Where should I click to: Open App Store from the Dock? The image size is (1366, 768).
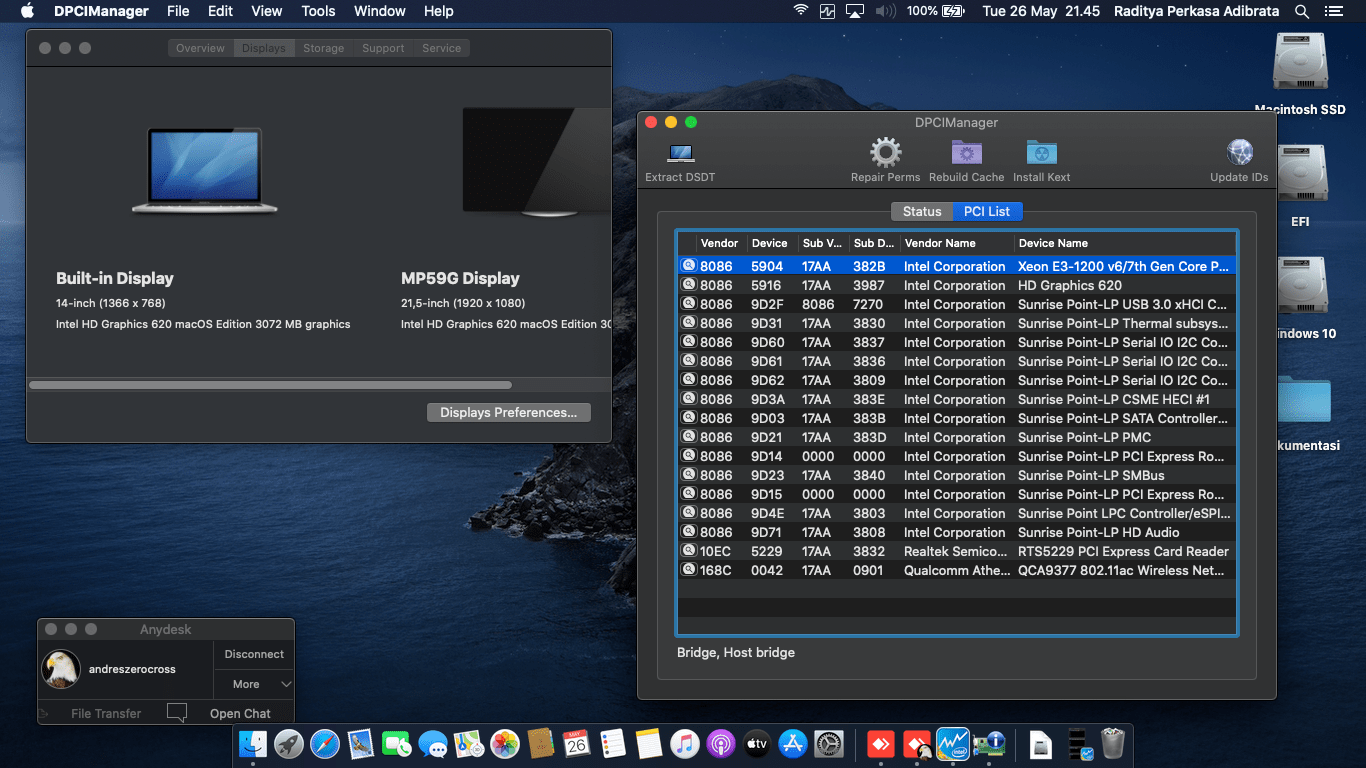tap(793, 744)
